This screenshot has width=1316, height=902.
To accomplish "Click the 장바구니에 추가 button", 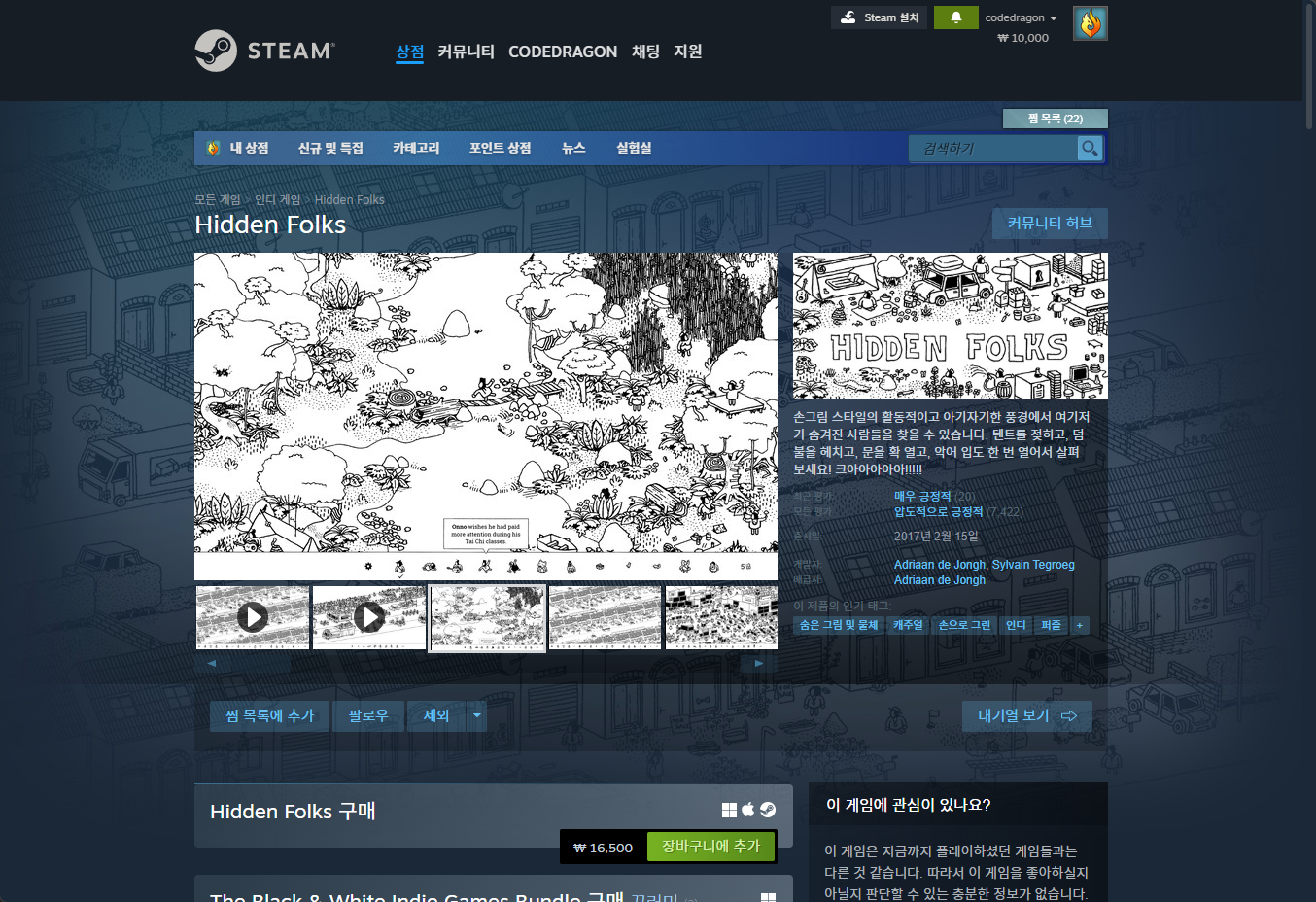I will tap(710, 847).
